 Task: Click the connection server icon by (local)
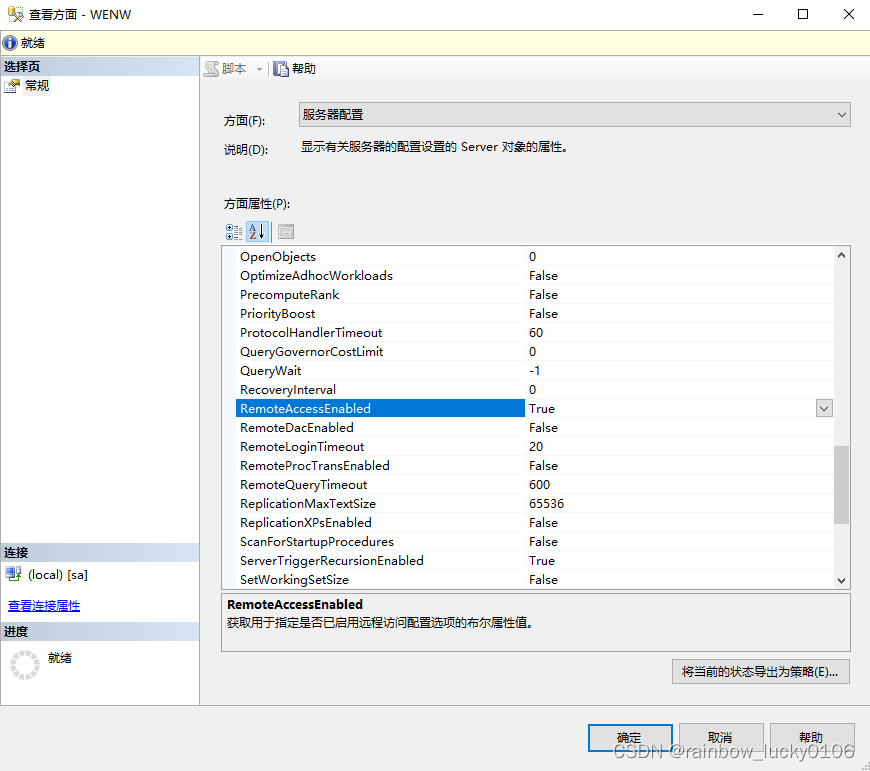pos(13,574)
